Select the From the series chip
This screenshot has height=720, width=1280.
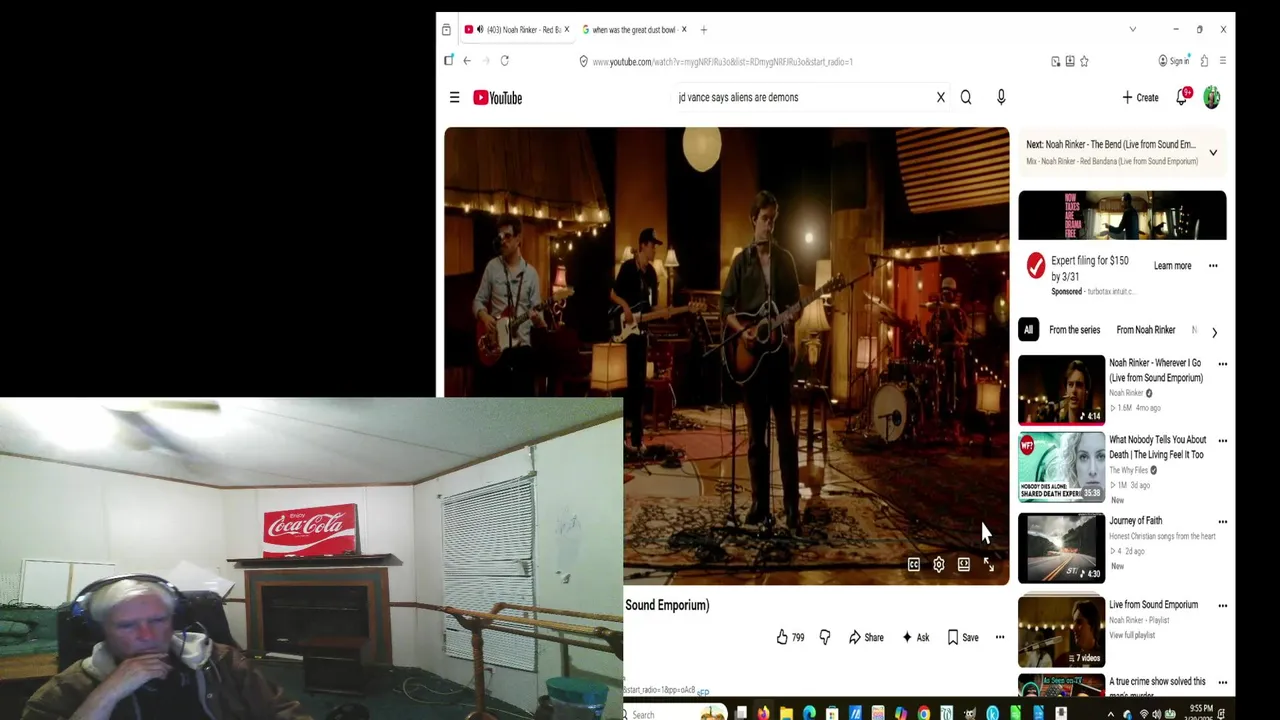coord(1074,330)
